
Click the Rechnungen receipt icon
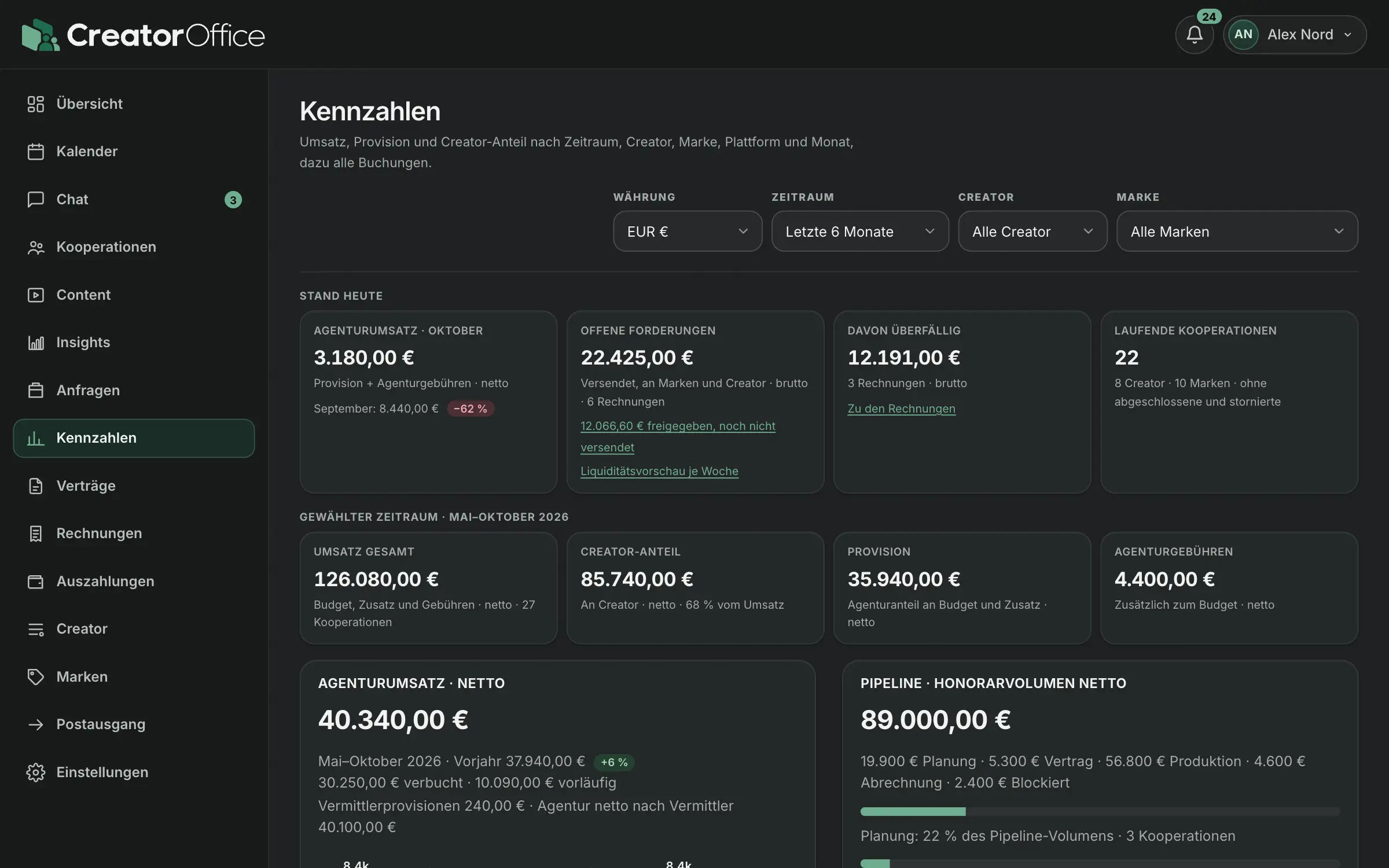click(36, 534)
